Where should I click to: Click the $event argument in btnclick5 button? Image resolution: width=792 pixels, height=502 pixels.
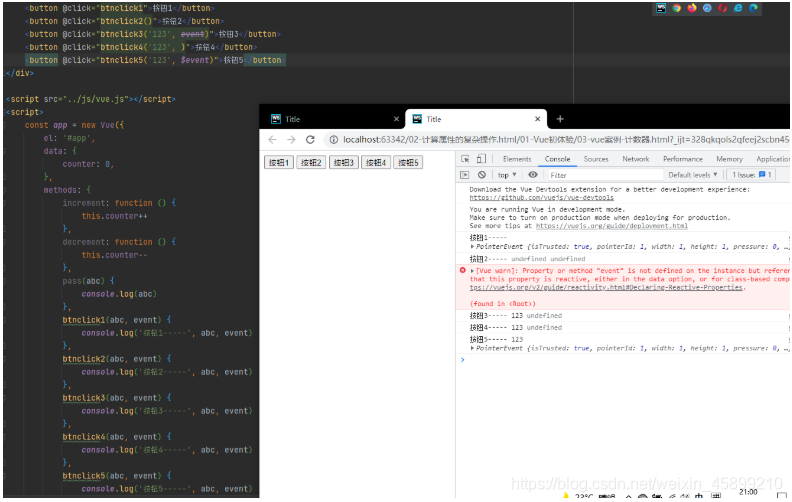click(x=194, y=60)
